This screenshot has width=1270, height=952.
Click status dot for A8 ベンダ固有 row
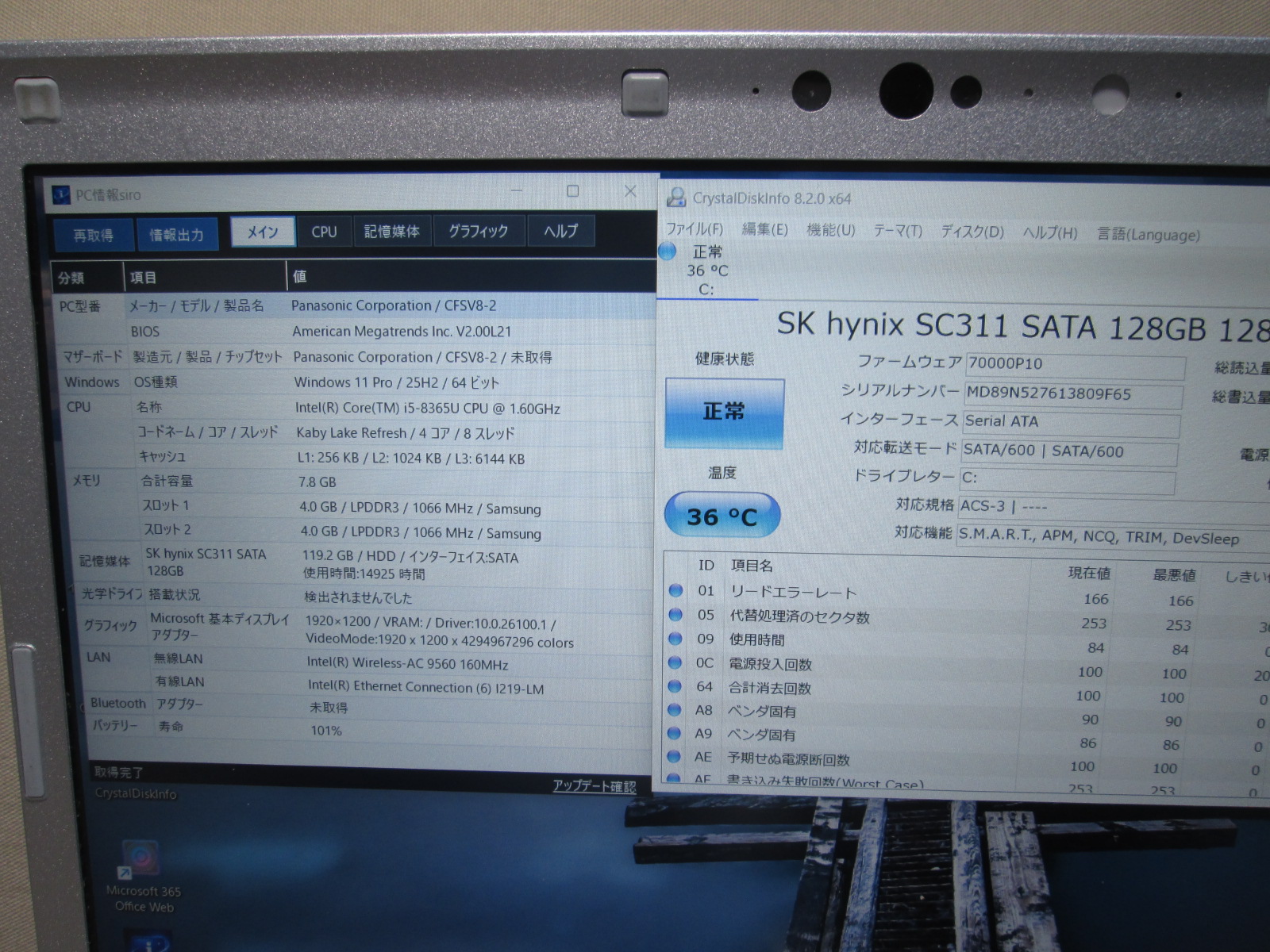(675, 709)
